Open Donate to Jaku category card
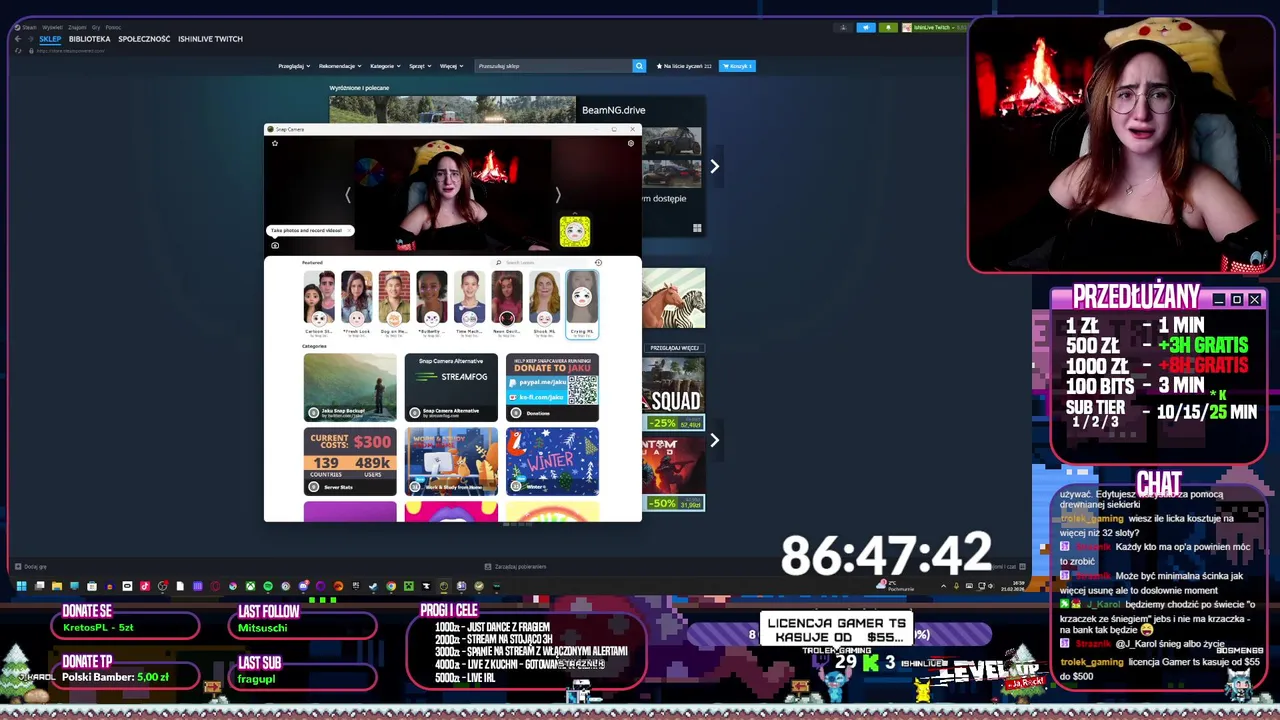The width and height of the screenshot is (1280, 720). 552,387
